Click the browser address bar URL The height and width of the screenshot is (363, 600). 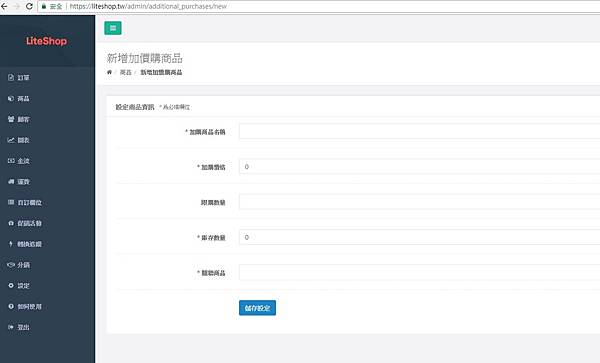tap(148, 6)
